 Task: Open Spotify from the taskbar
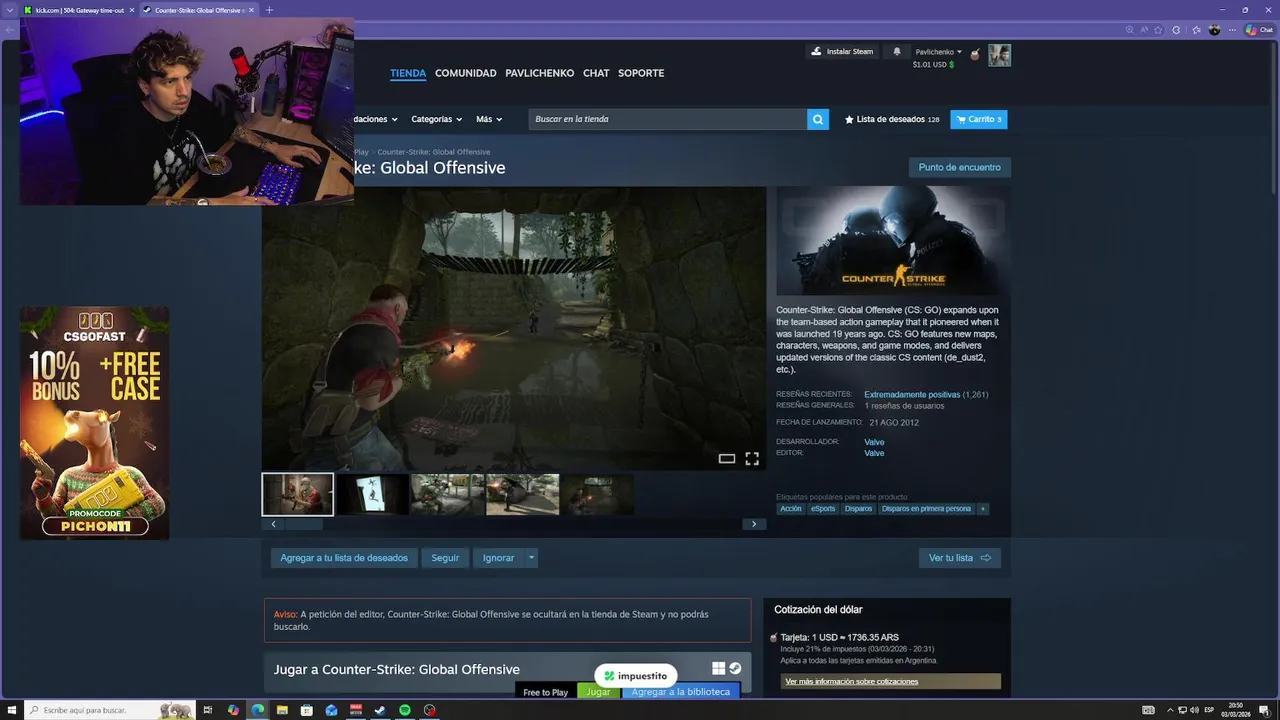pyautogui.click(x=405, y=710)
